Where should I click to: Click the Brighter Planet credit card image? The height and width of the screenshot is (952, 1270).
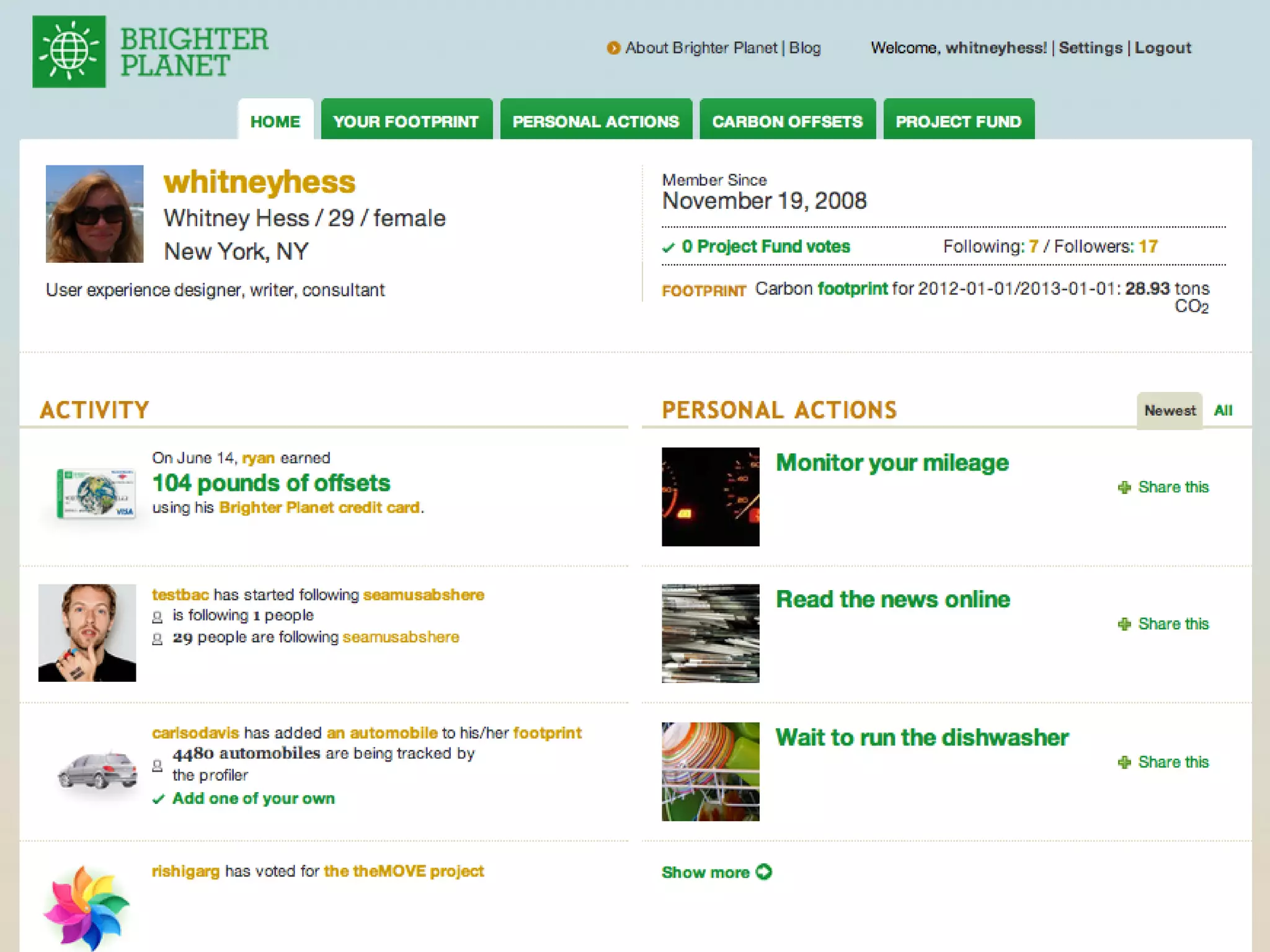coord(97,493)
